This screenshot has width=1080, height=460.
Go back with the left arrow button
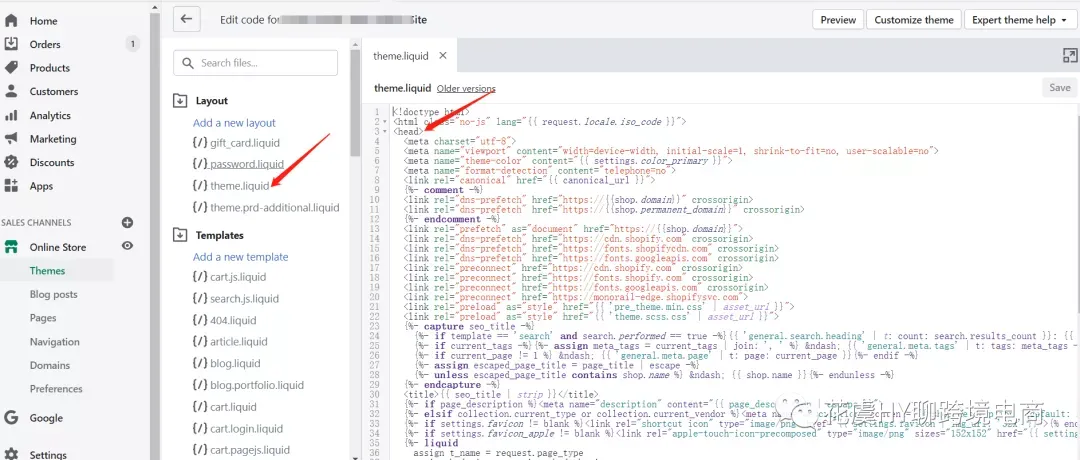click(x=186, y=19)
